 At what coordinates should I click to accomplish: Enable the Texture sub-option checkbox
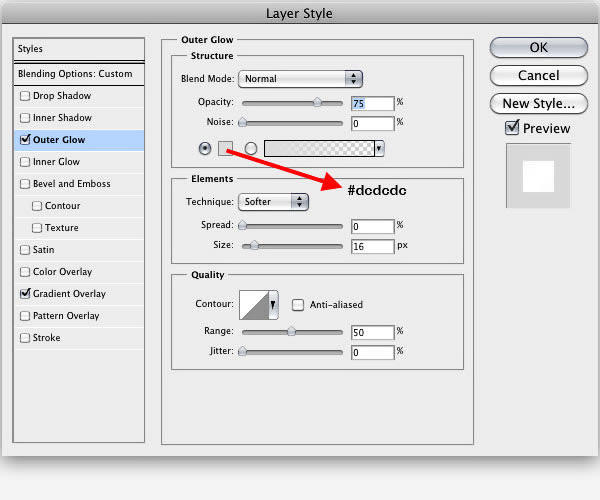(37, 228)
